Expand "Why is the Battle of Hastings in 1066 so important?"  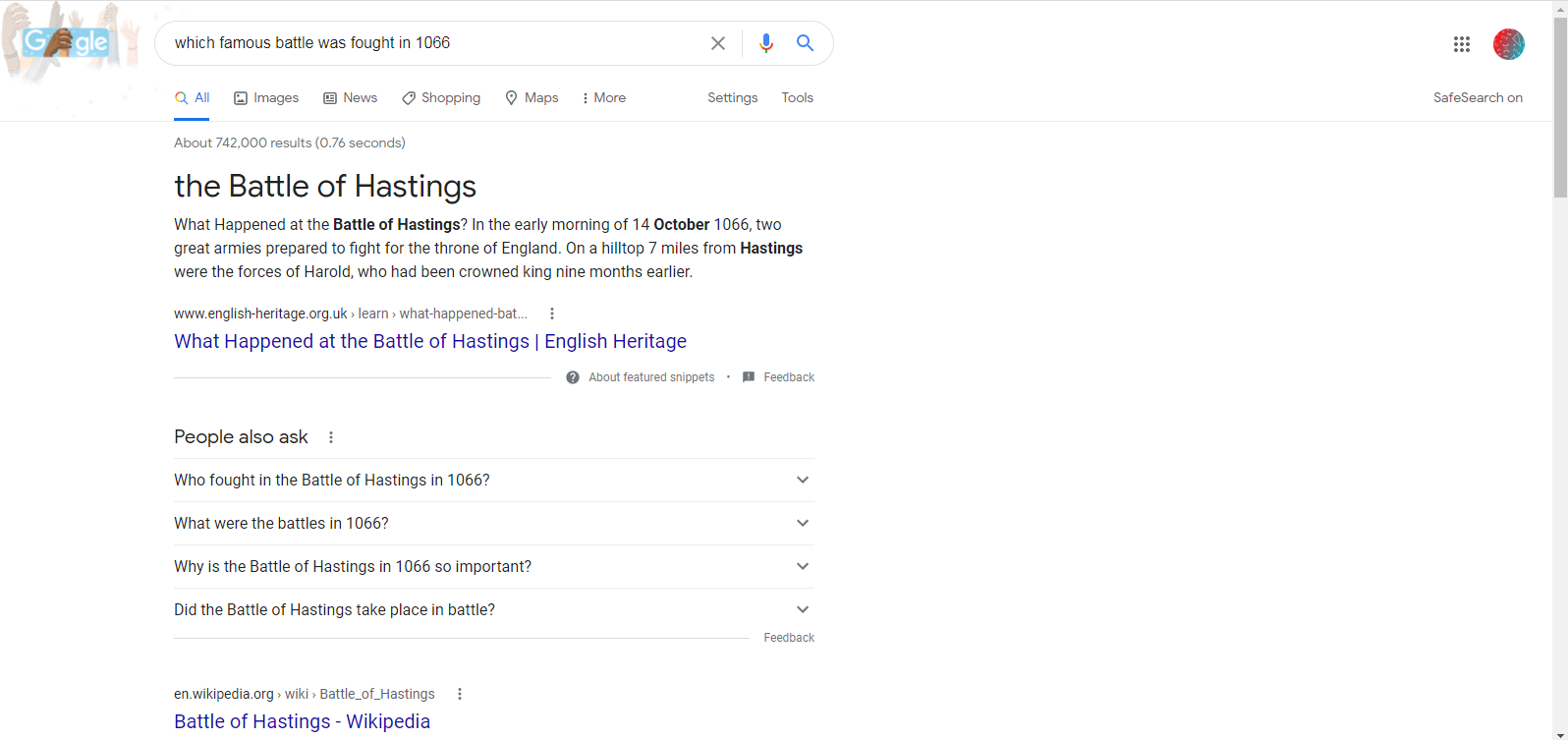click(x=494, y=566)
